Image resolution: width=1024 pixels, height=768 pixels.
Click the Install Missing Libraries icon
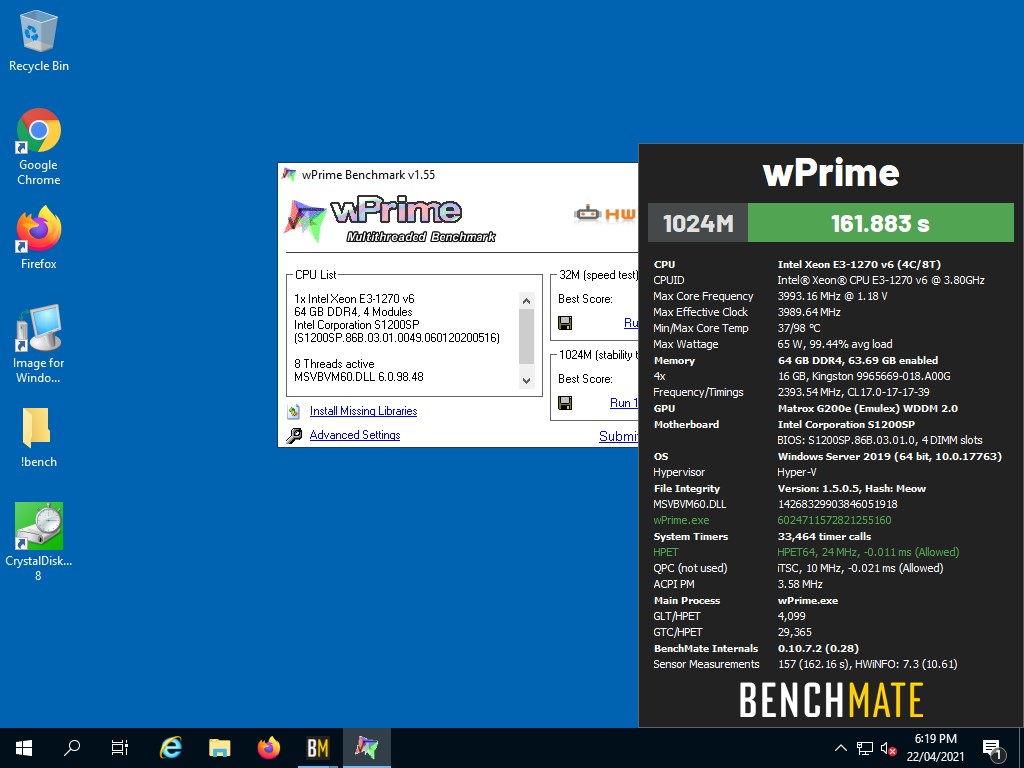coord(294,411)
